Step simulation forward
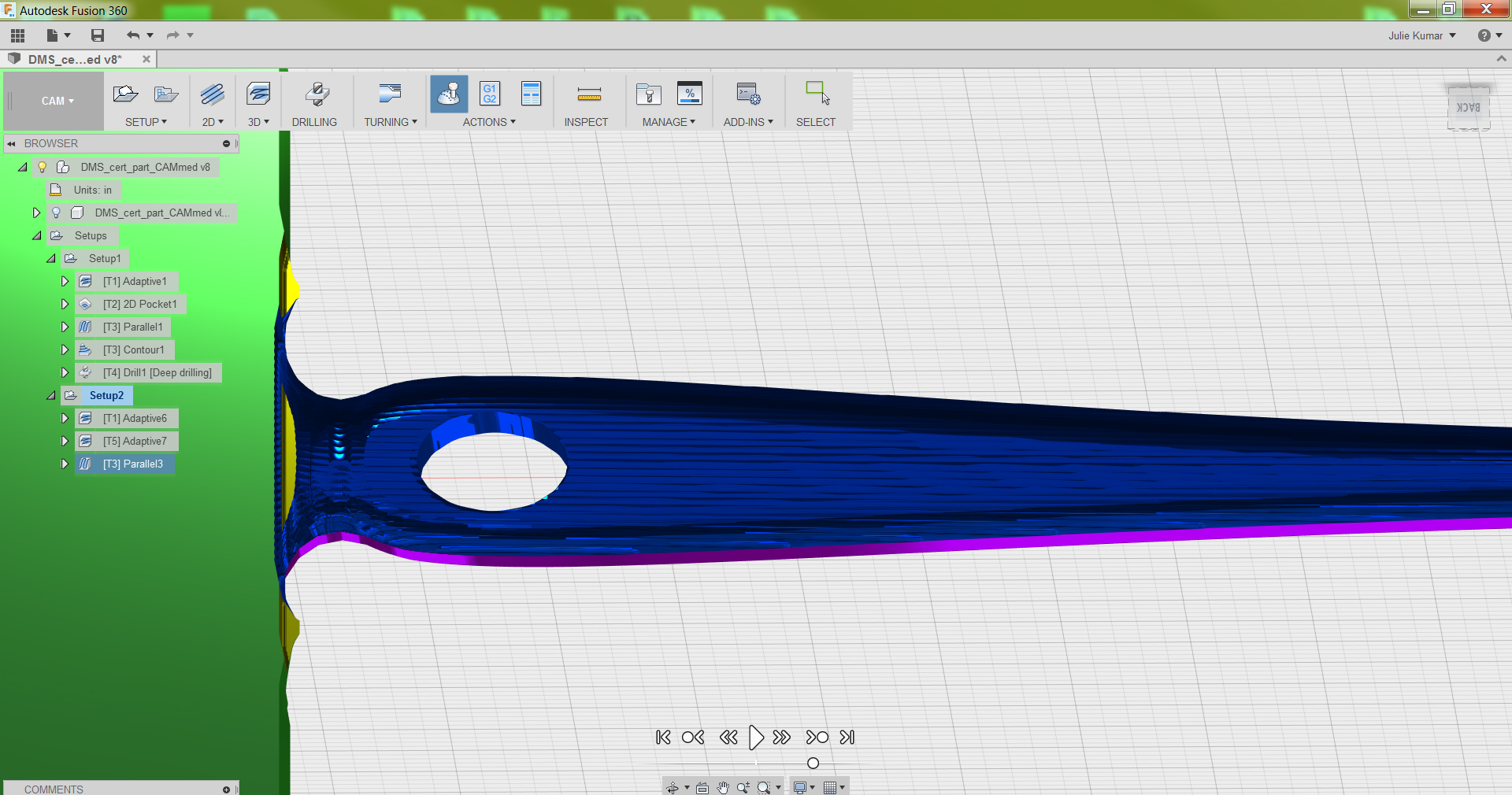 click(782, 738)
